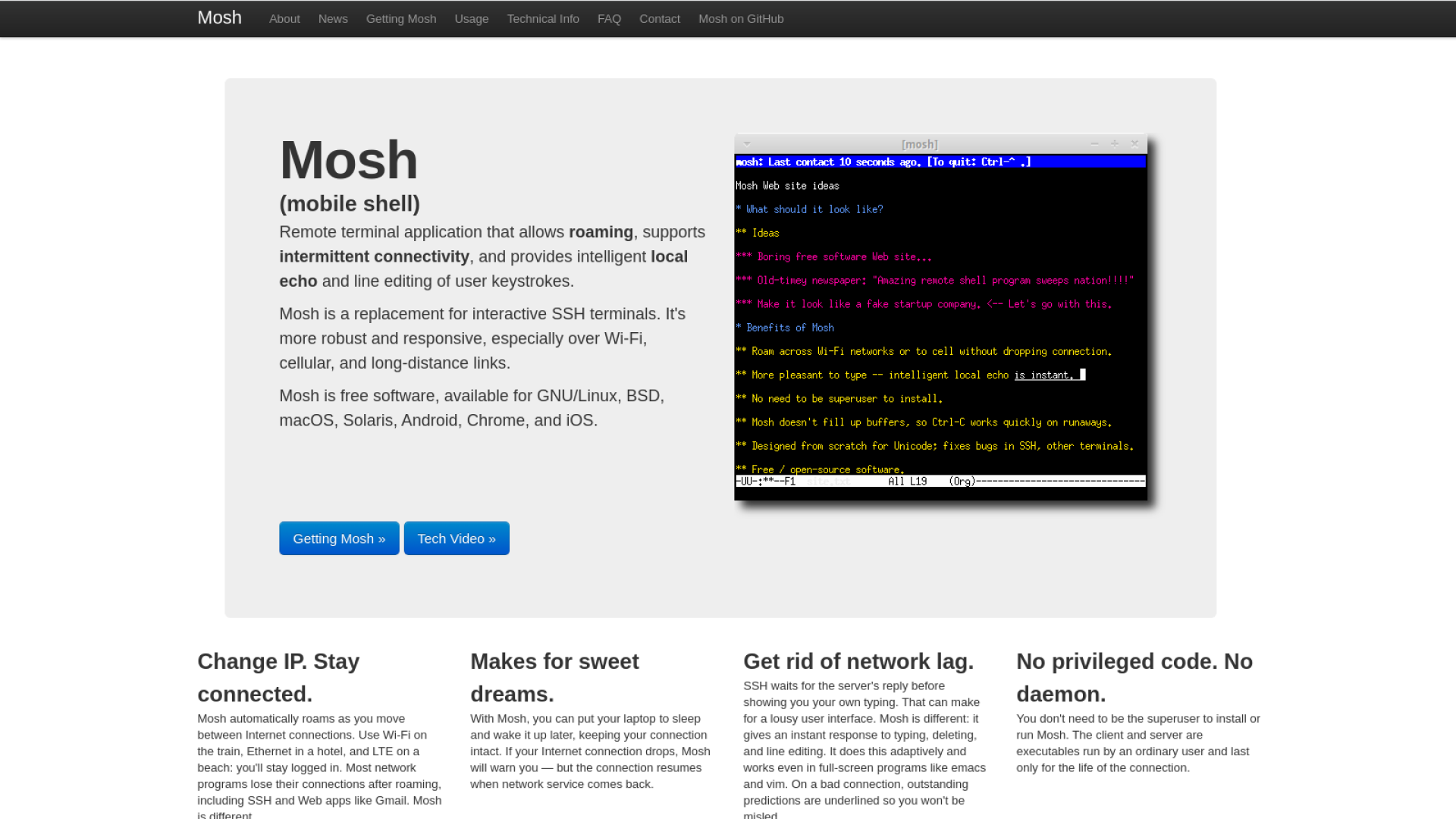This screenshot has width=1456, height=819.
Task: Click the plus icon in mosh terminal titlebar
Action: [1115, 143]
